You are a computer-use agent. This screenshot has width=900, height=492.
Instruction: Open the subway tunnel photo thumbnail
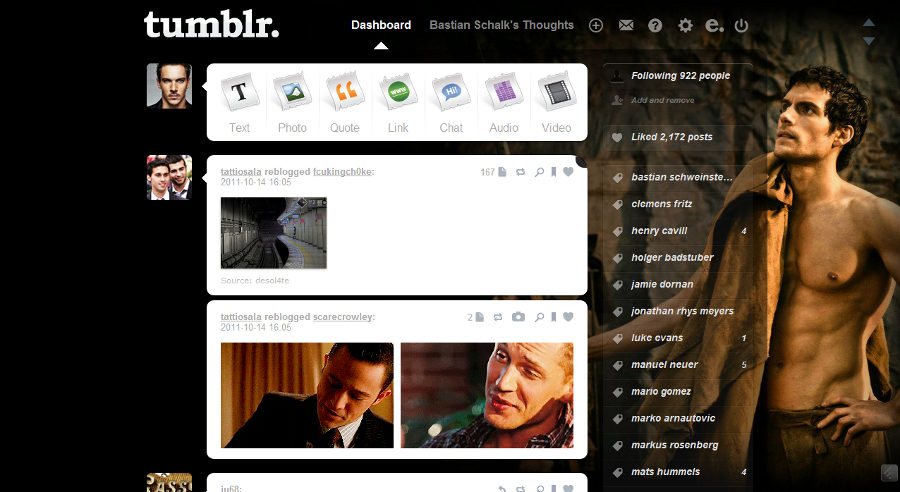(274, 233)
